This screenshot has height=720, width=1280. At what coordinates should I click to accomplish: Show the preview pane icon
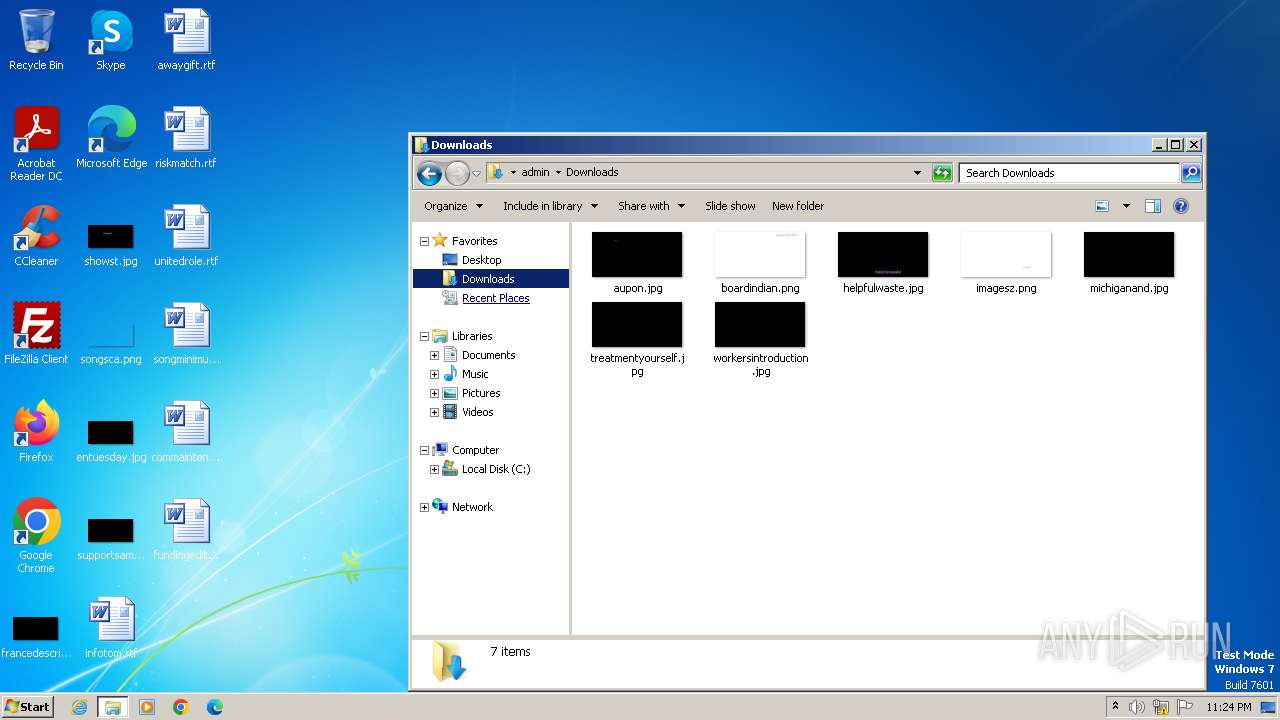point(1152,206)
